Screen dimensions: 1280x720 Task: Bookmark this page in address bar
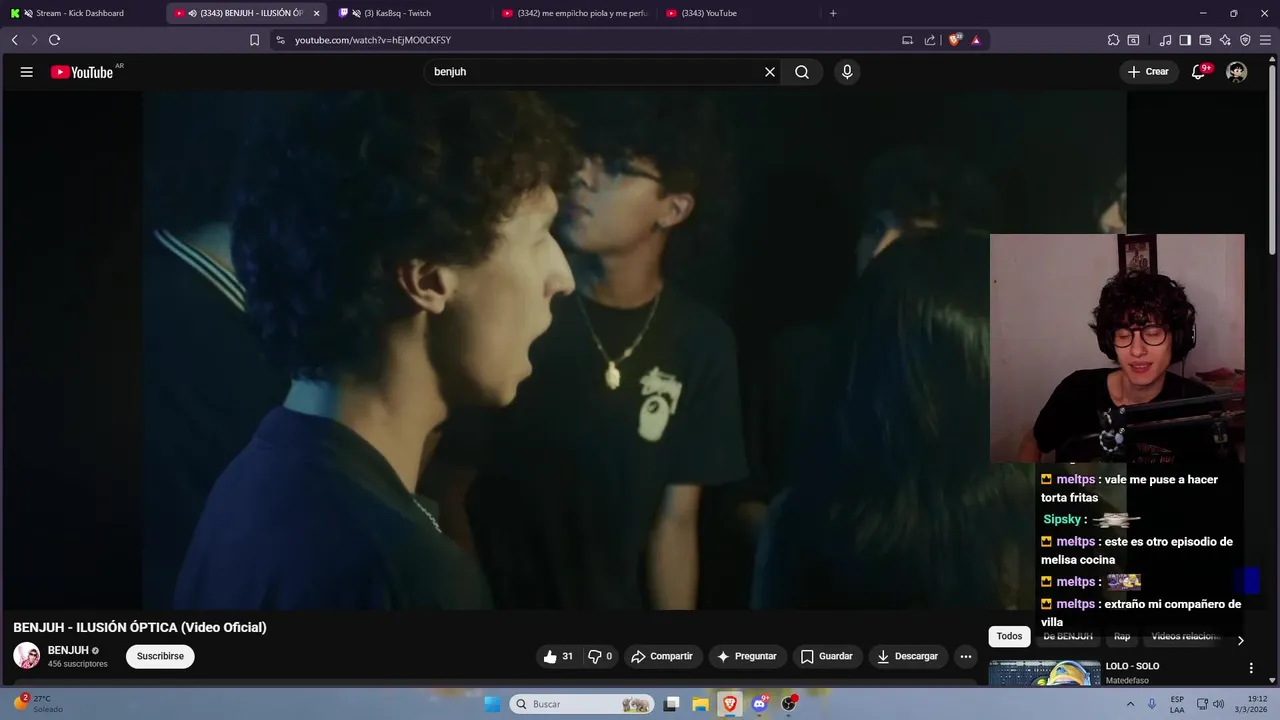pyautogui.click(x=254, y=40)
